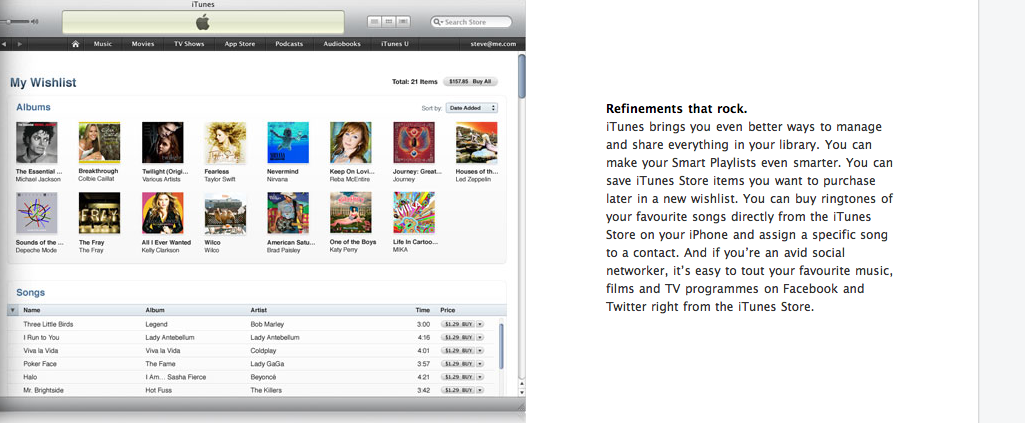Click the Coldplay artist cell
The image size is (1025, 423).
click(265, 350)
